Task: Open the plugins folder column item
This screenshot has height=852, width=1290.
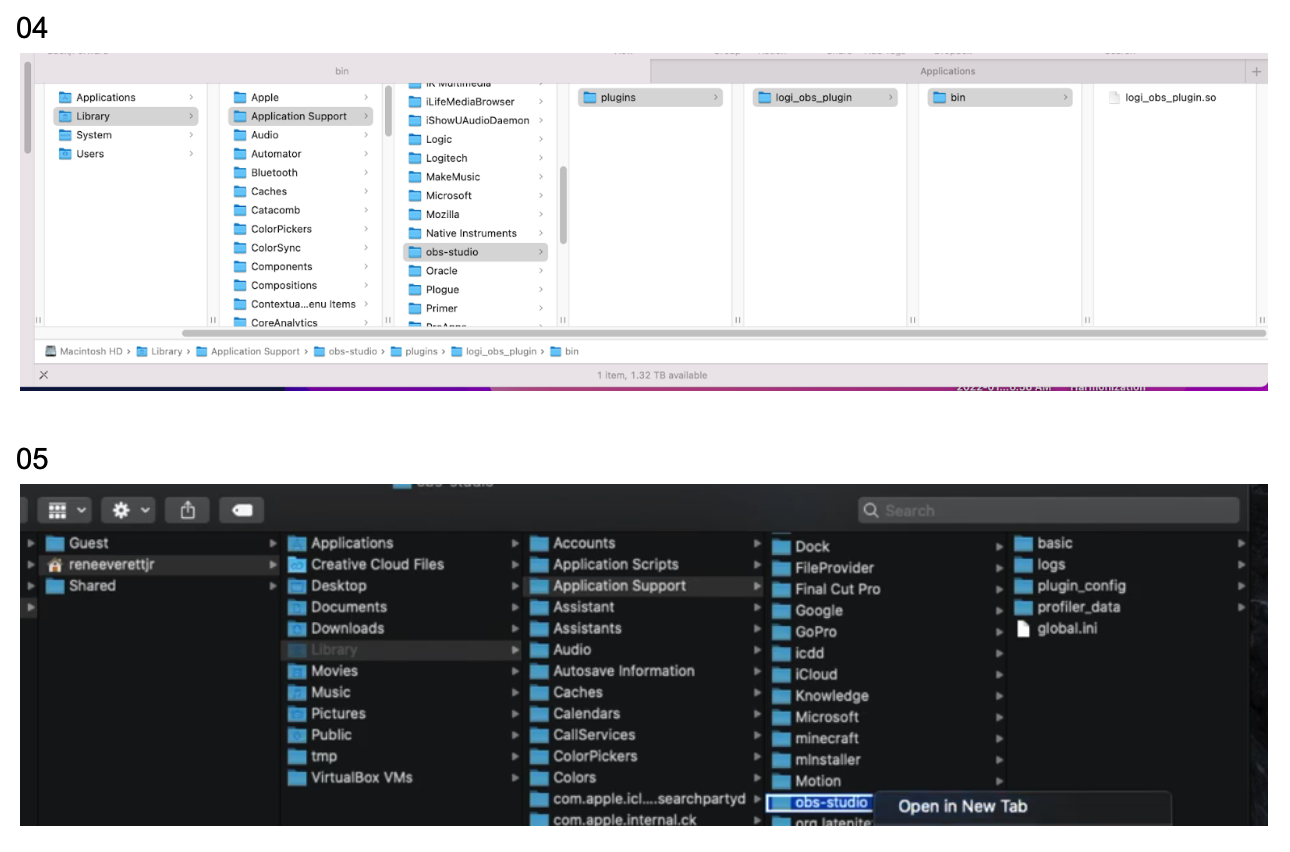Action: tap(650, 97)
